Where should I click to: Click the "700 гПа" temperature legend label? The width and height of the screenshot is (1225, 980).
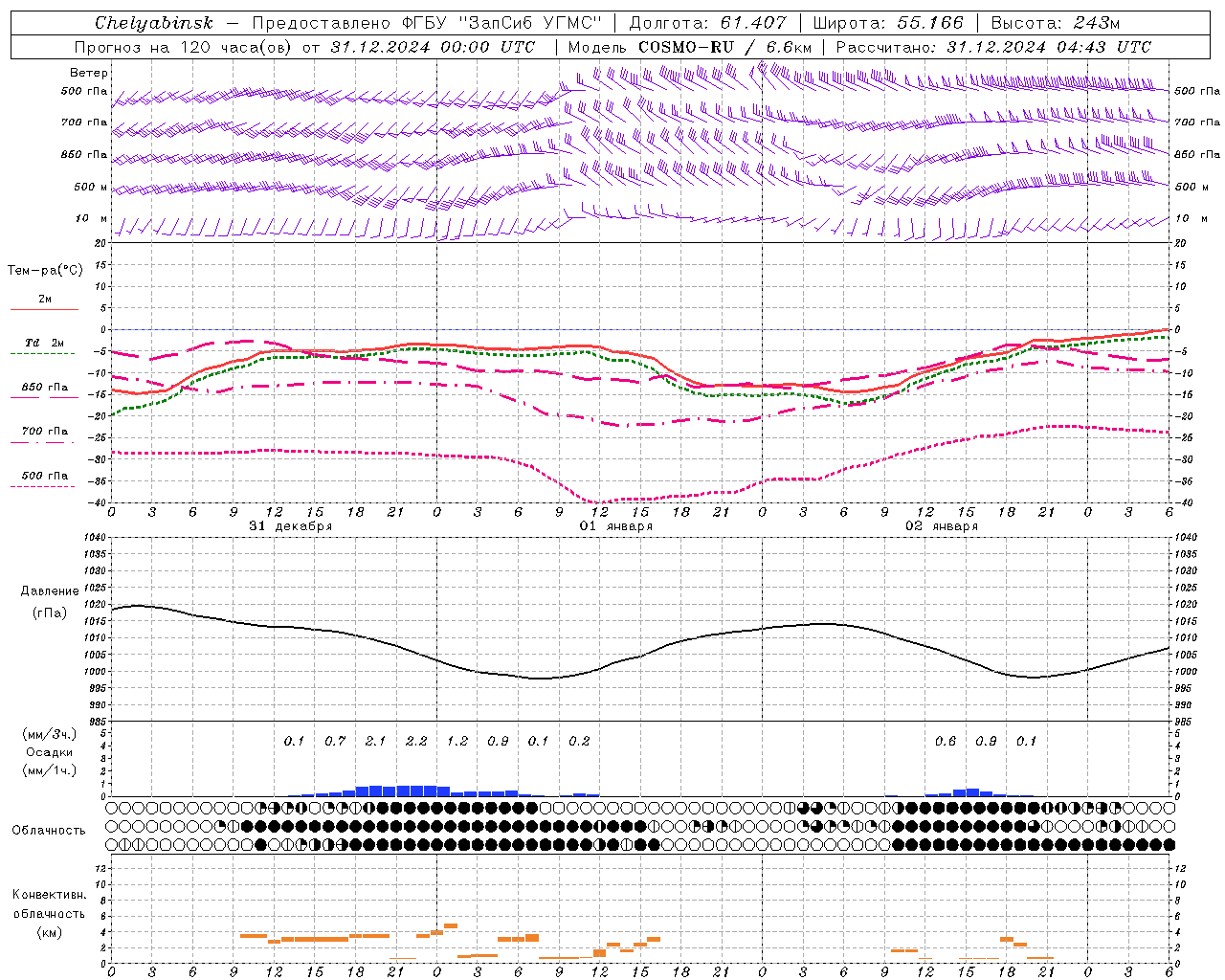(x=44, y=432)
